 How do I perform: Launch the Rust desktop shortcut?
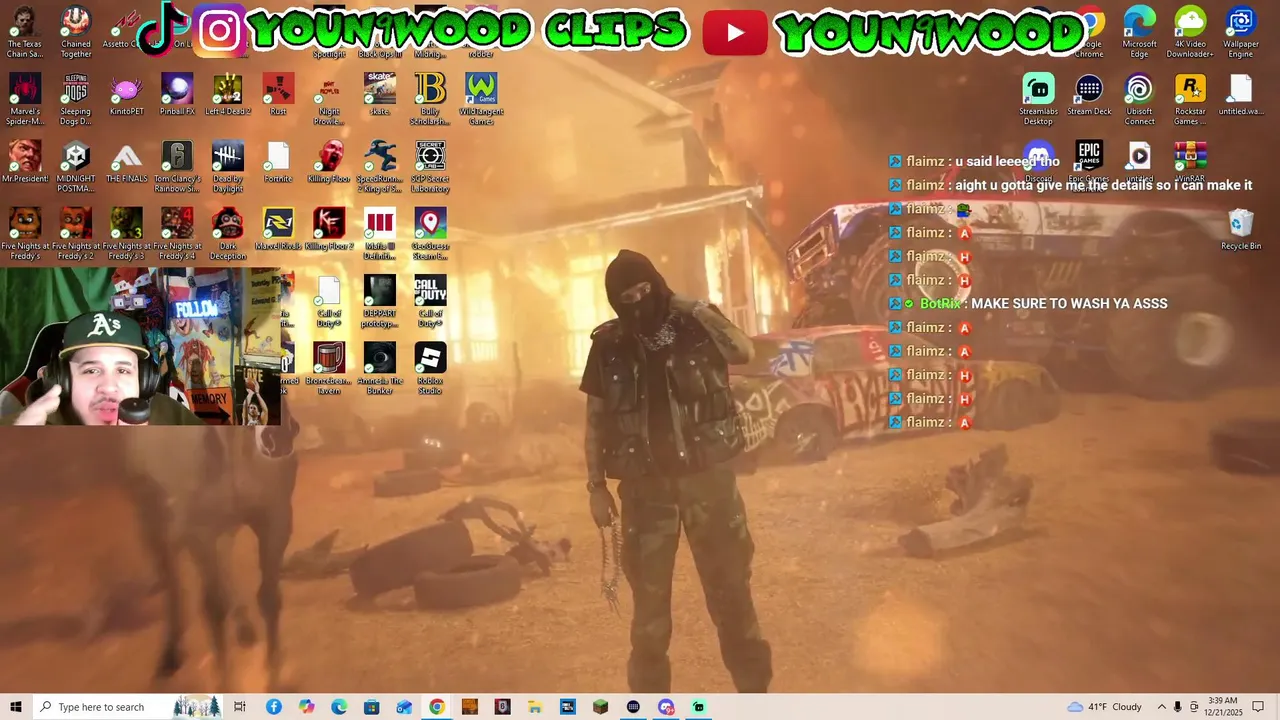278,95
